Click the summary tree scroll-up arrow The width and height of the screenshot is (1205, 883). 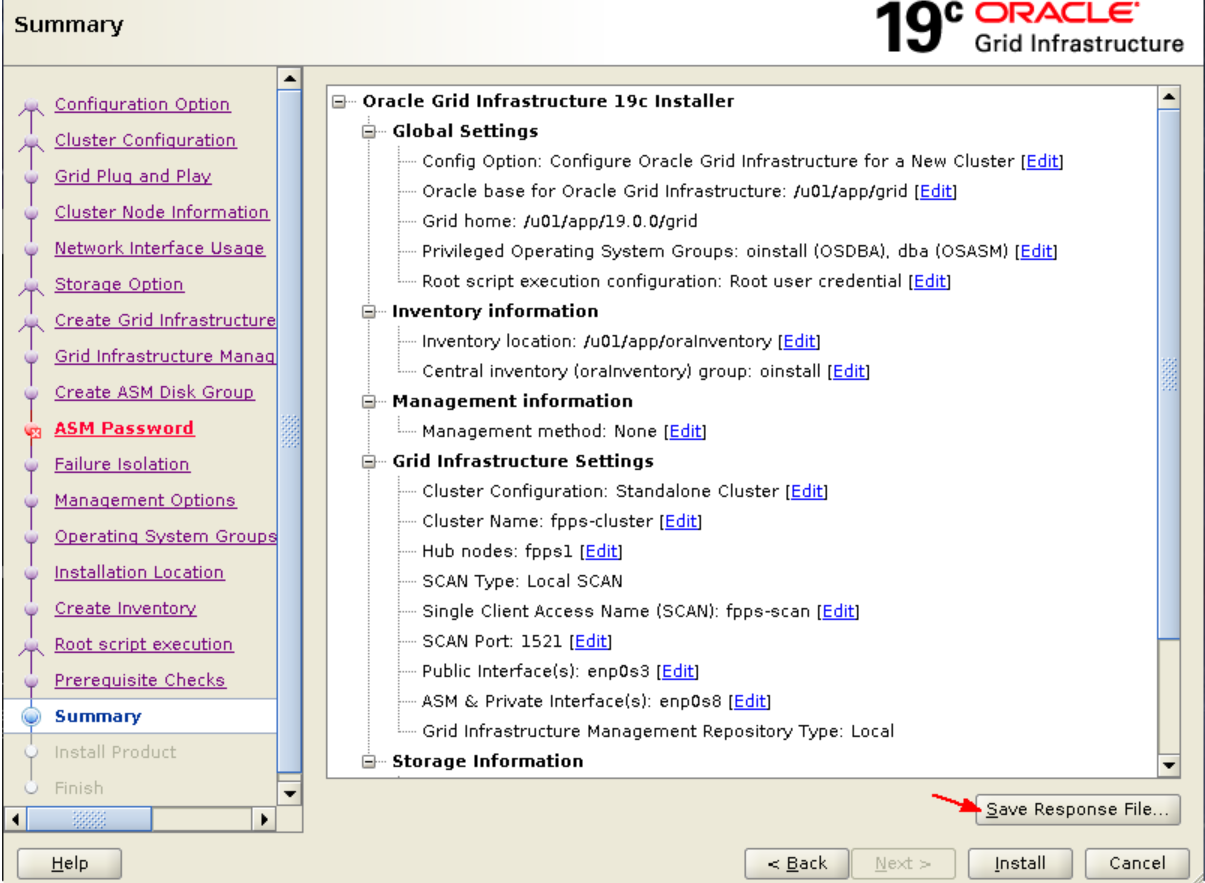[1168, 96]
